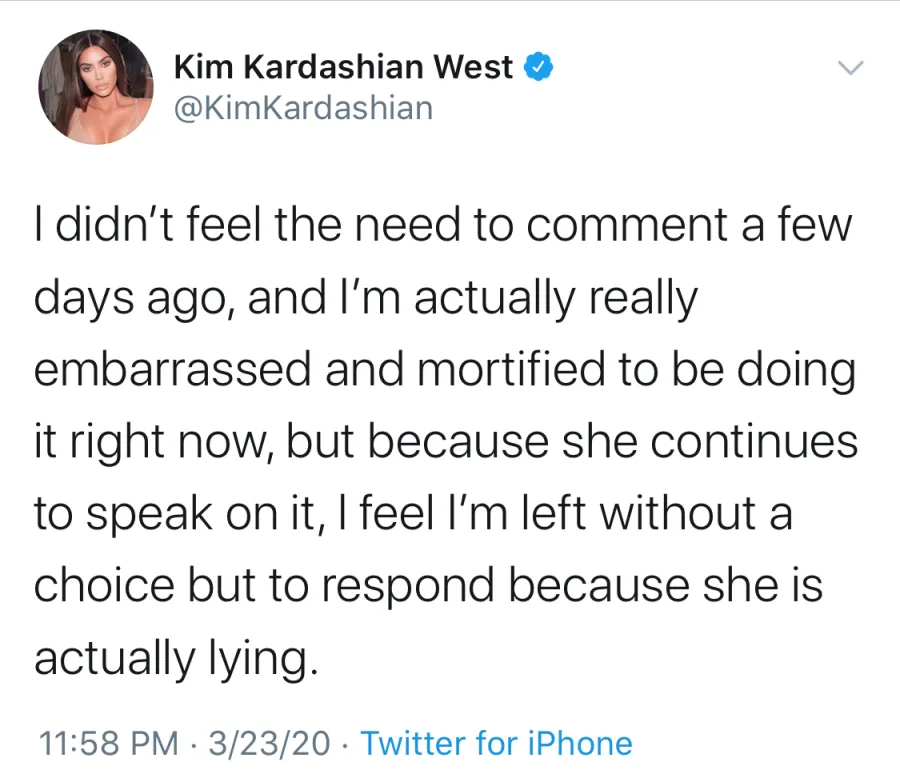Click the @KimKardashian username below the display name
This screenshot has height=782, width=900.
tap(304, 107)
